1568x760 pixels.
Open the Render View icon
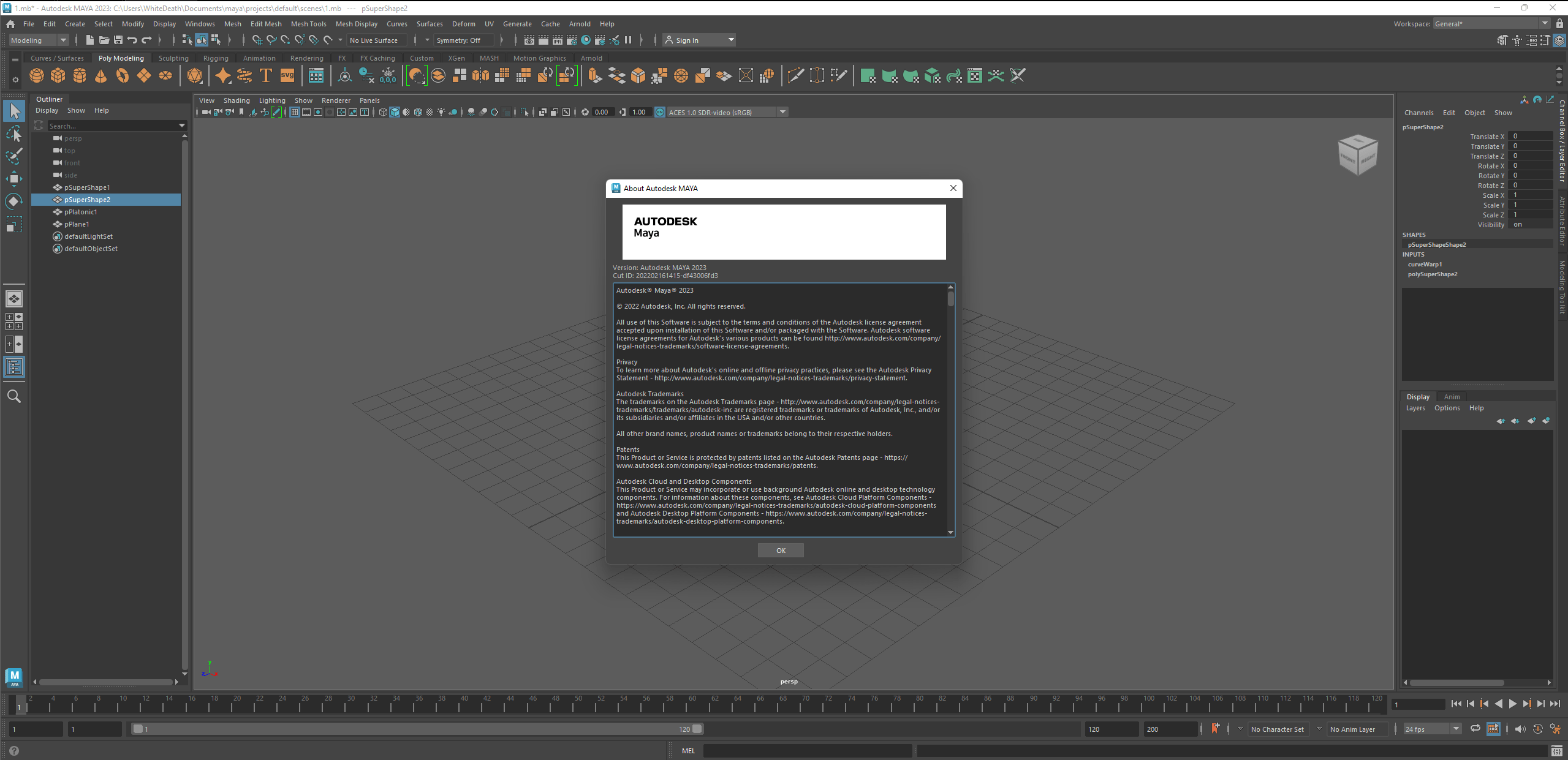pyautogui.click(x=529, y=40)
